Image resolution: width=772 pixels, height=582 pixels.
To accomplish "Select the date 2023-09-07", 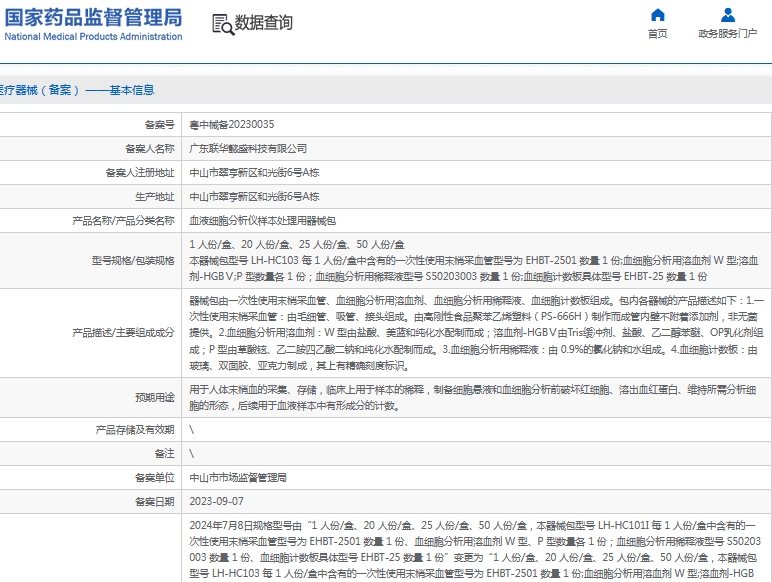I will pyautogui.click(x=217, y=502).
